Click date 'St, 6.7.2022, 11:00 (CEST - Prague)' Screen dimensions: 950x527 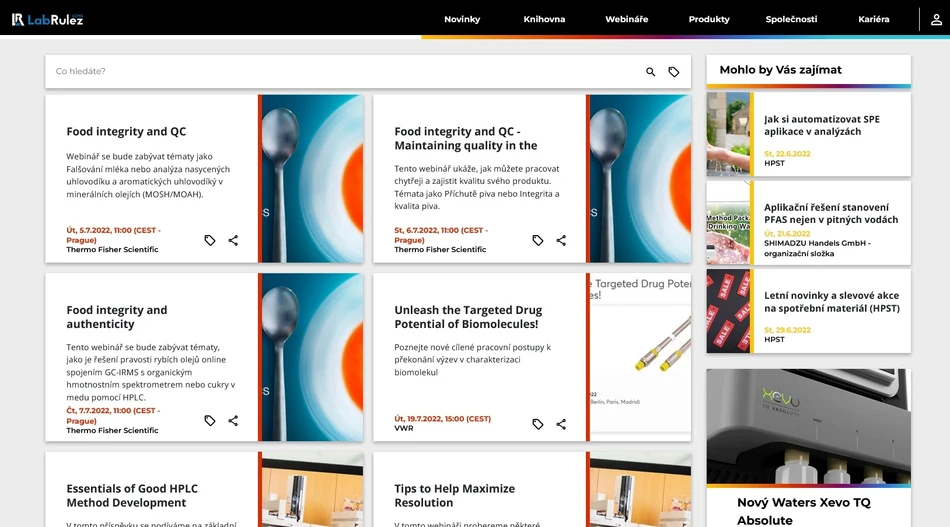point(441,235)
